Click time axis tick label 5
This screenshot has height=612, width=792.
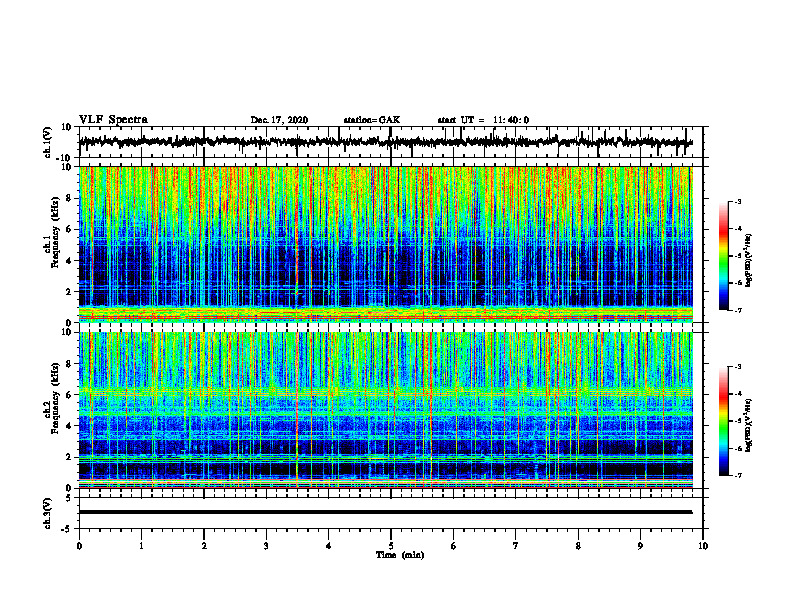click(391, 546)
